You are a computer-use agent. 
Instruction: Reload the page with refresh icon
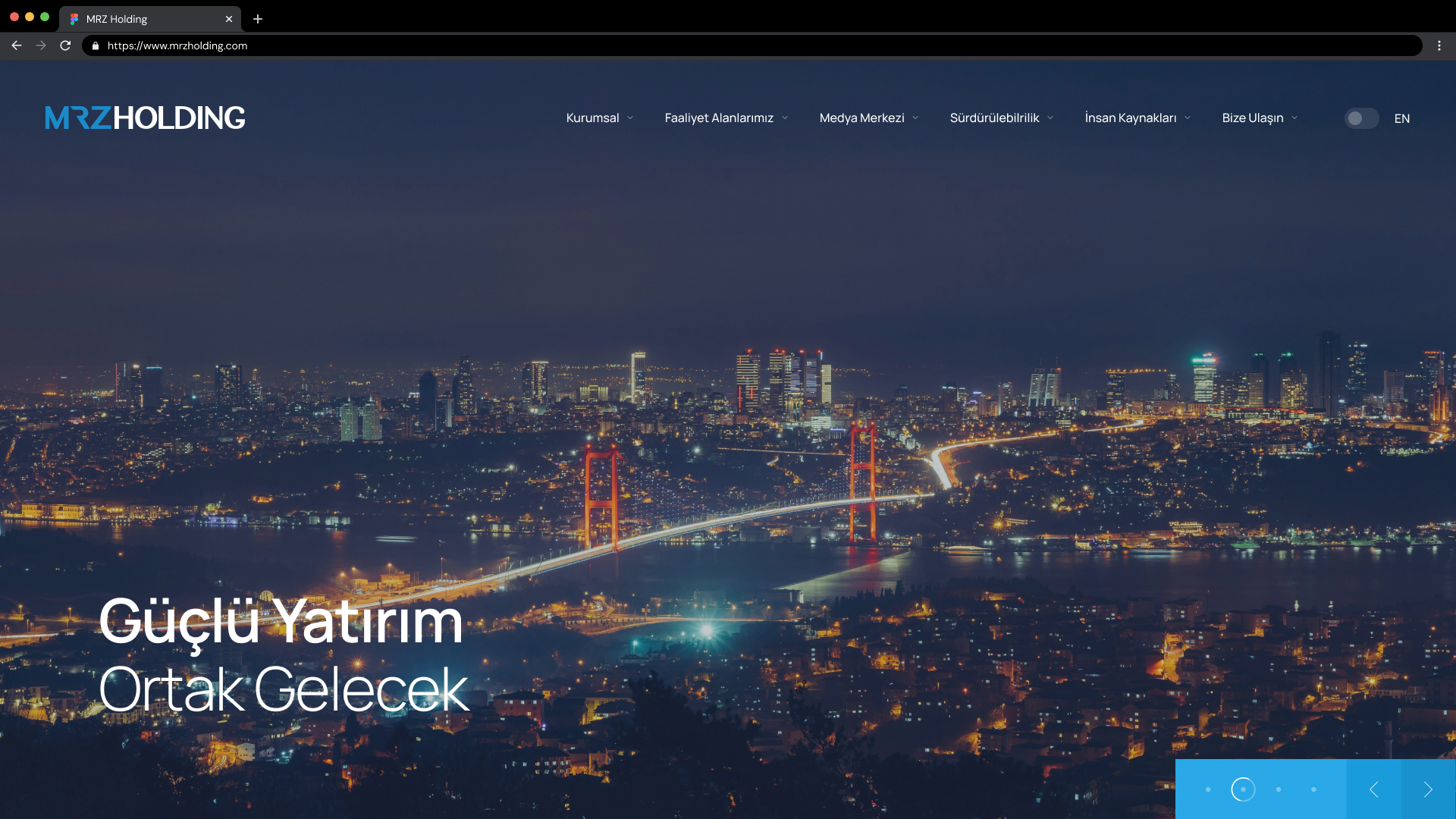pyautogui.click(x=65, y=45)
